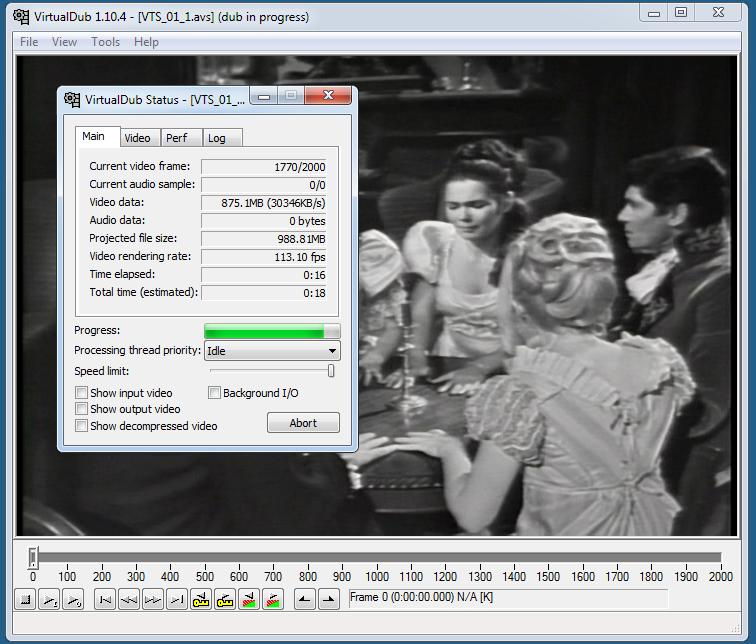Open the Log tab
Screen dimensions: 756x644
click(217, 138)
